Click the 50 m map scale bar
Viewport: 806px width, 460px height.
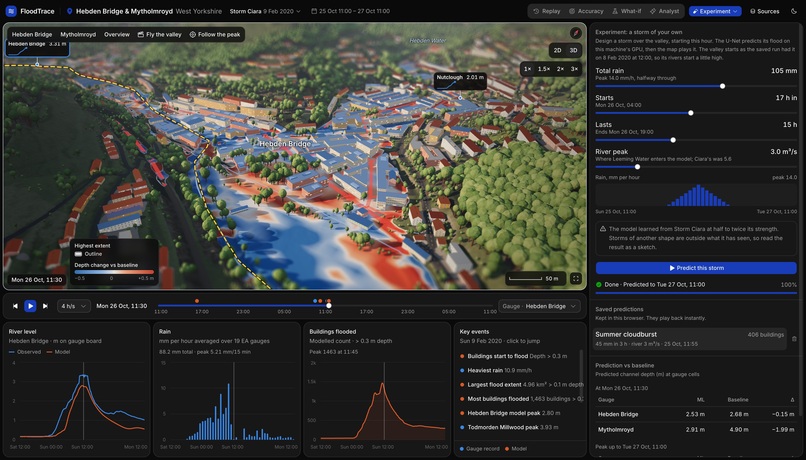pos(535,279)
